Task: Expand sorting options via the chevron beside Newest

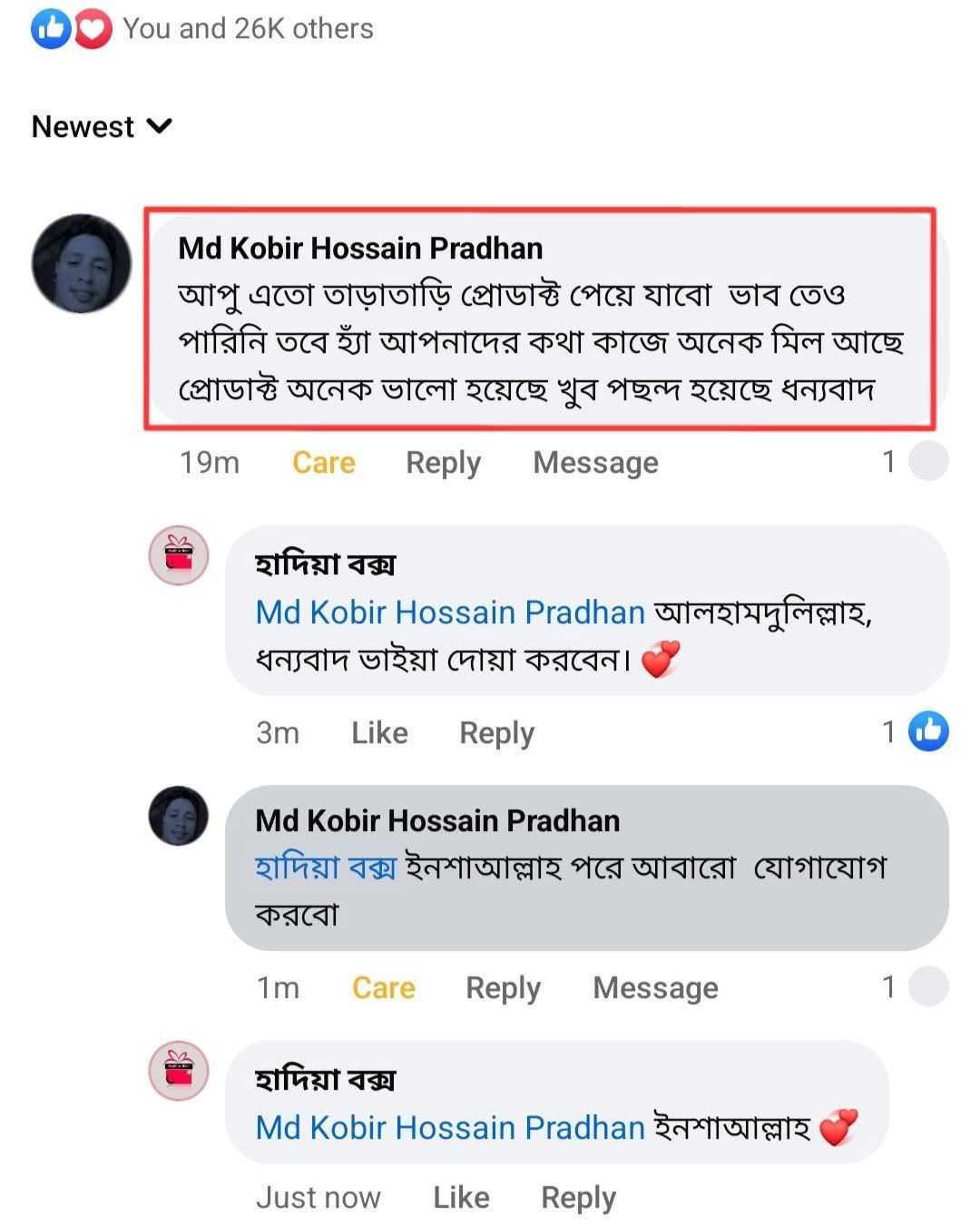Action: coord(160,128)
